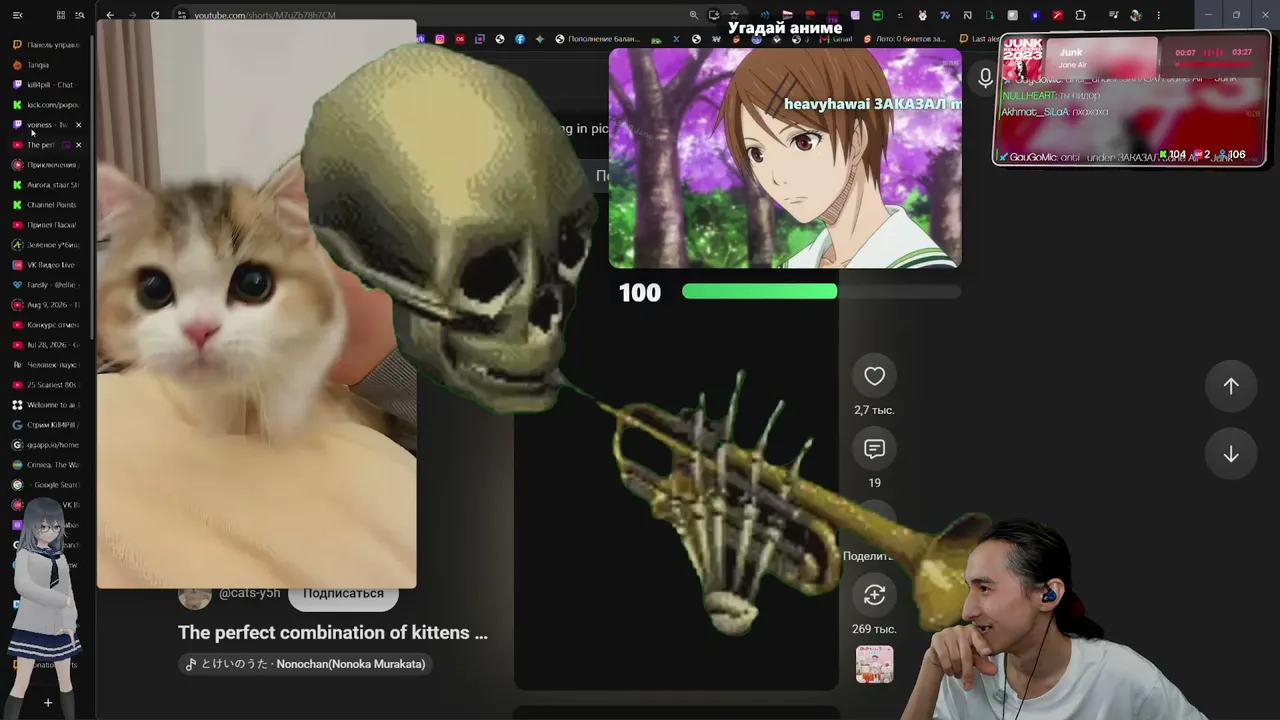Open the qgapp.ru/home tab
This screenshot has width=1280, height=720.
point(46,445)
